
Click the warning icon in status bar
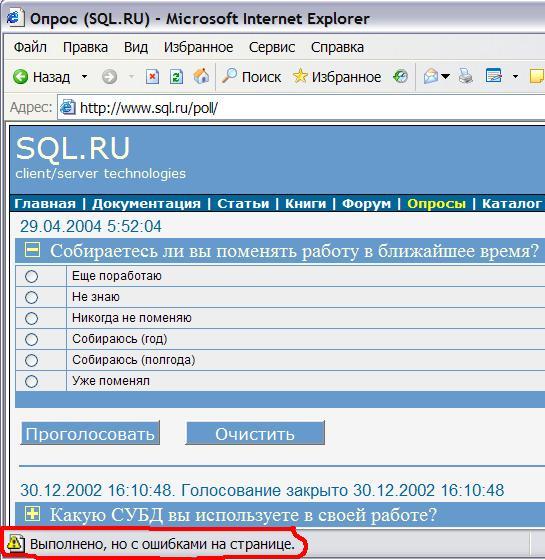click(15, 543)
